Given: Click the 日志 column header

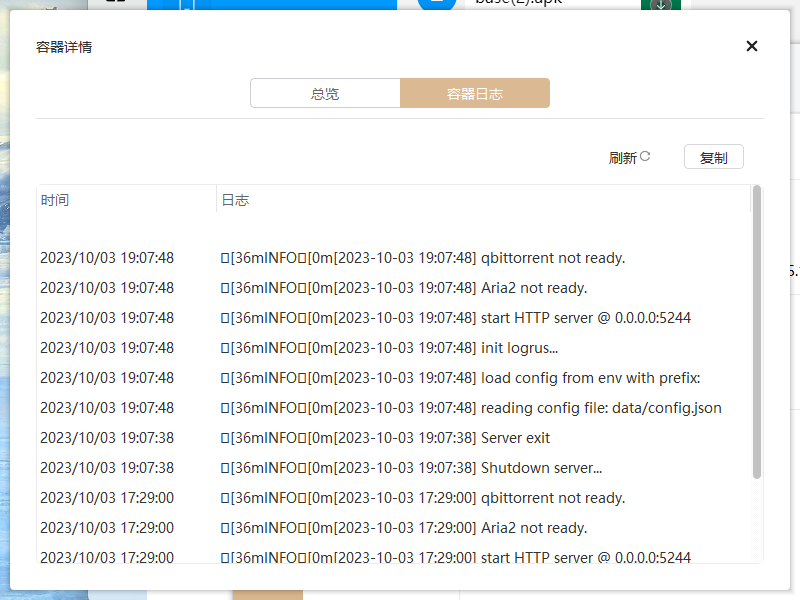Looking at the screenshot, I should [x=483, y=199].
